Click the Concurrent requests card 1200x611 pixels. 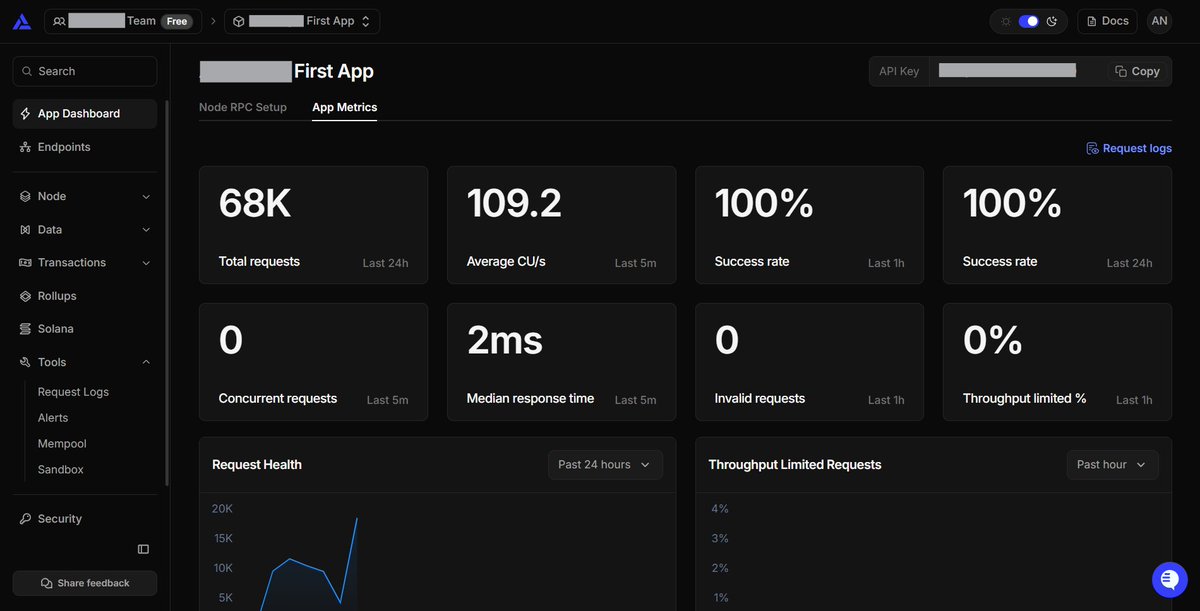(x=313, y=363)
